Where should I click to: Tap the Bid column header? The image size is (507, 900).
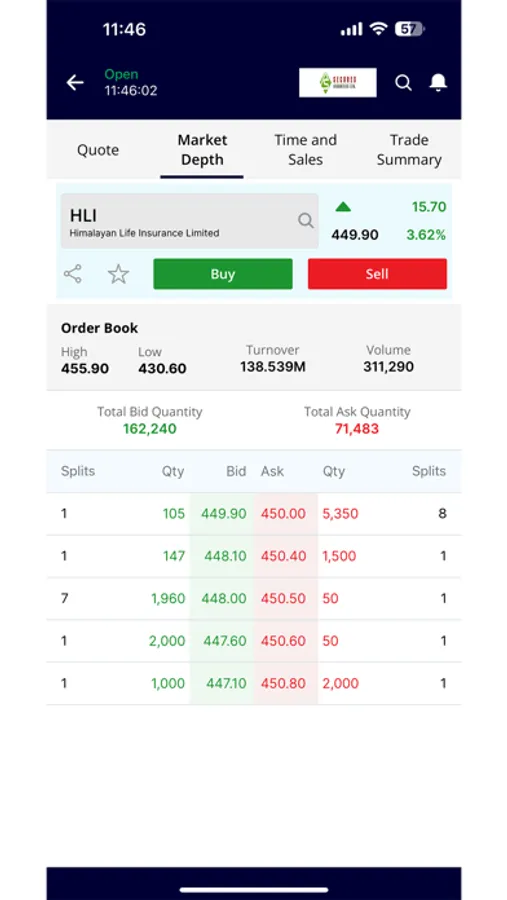click(x=236, y=471)
